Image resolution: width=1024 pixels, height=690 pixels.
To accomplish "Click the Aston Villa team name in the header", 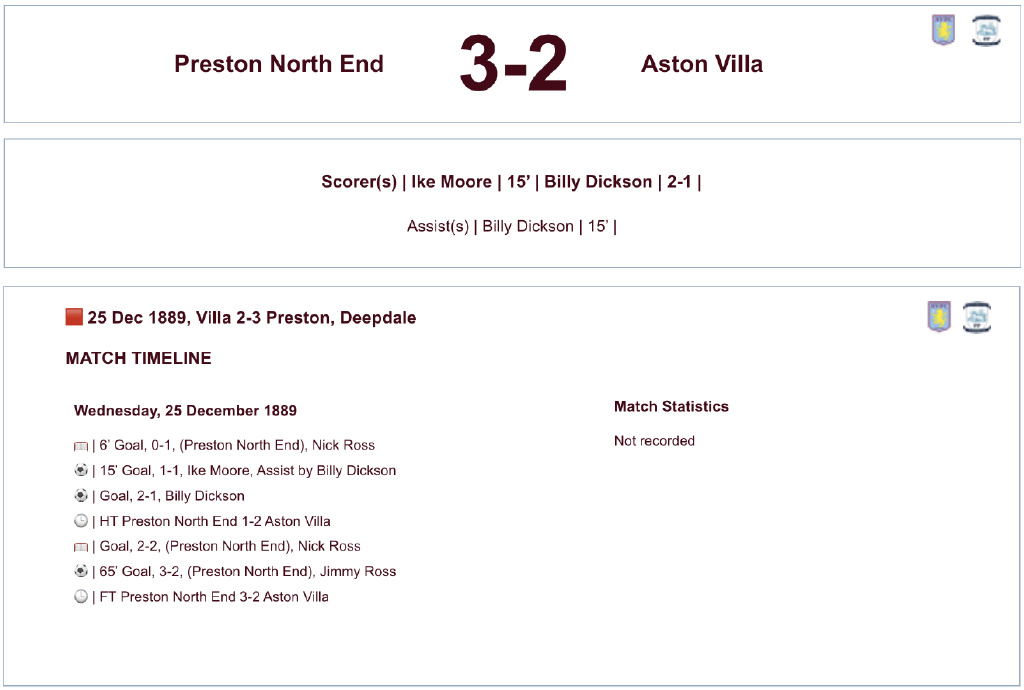I will [x=702, y=64].
